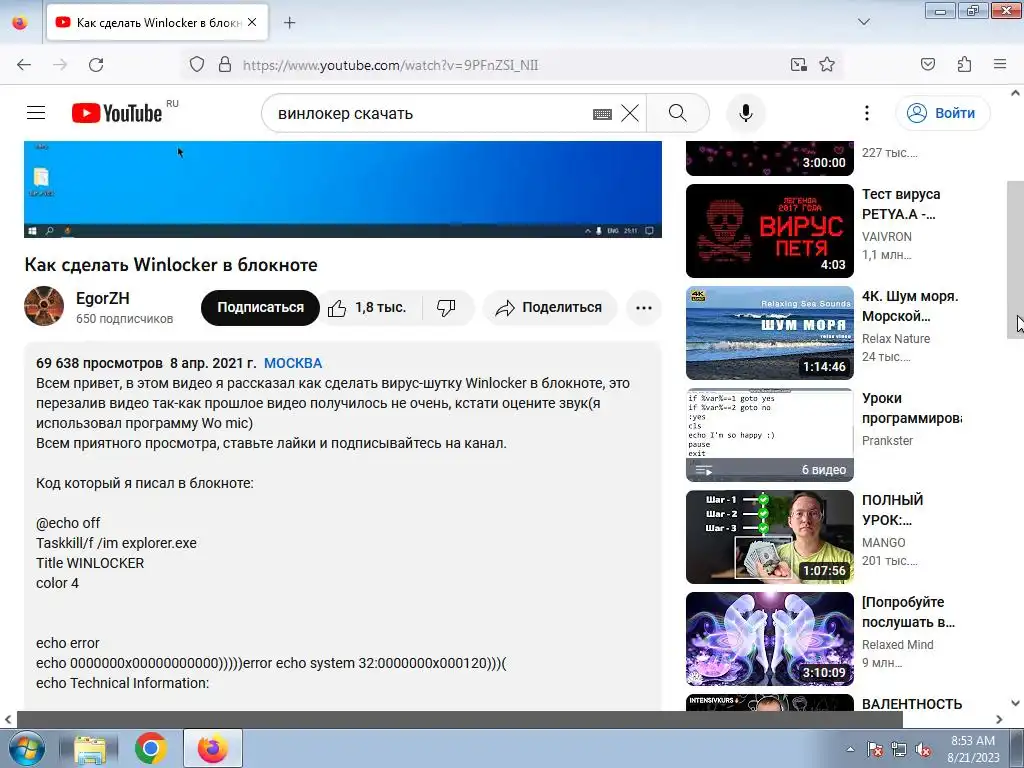Open Попробуйте послушать video thumbnail
1024x768 pixels.
[x=769, y=639]
